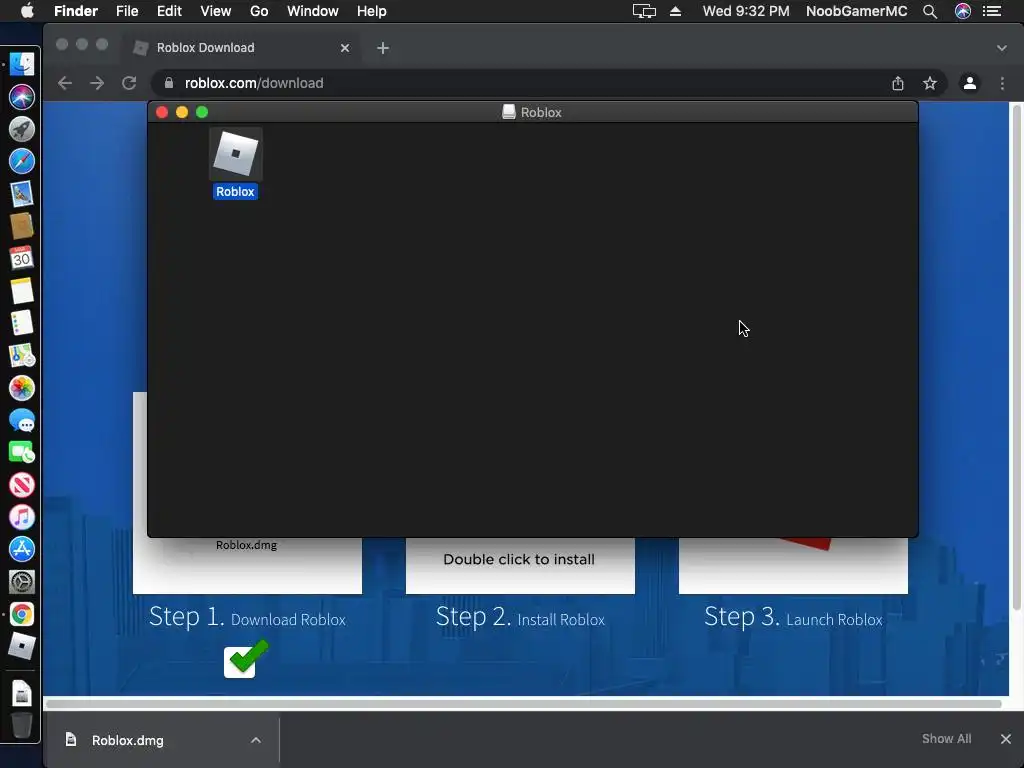Open a new Chrome tab

[x=383, y=48]
